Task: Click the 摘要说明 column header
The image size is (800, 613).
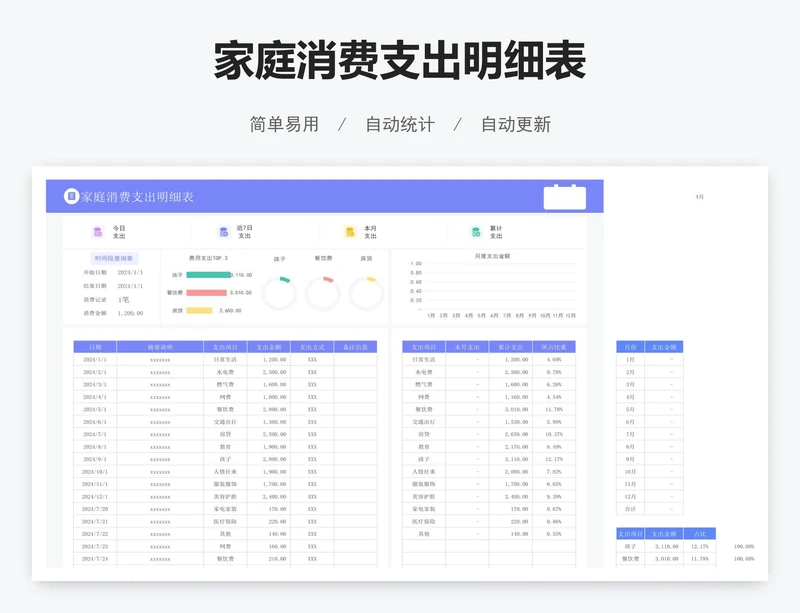Action: point(160,347)
